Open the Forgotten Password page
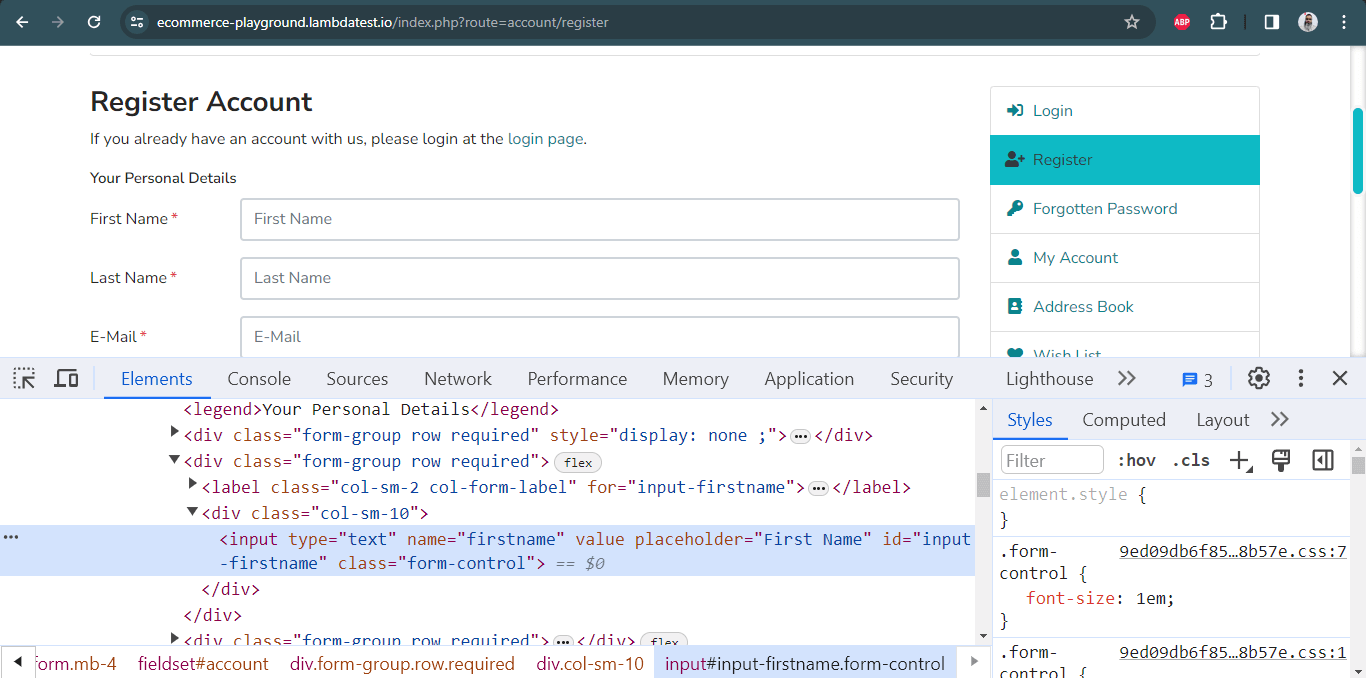This screenshot has height=678, width=1366. point(1104,209)
